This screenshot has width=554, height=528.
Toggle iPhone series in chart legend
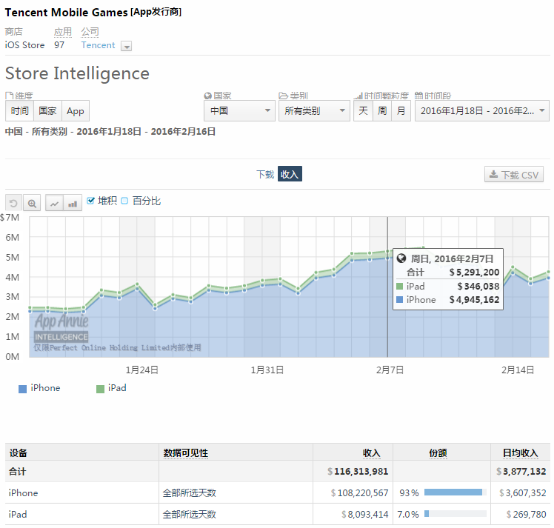39,388
